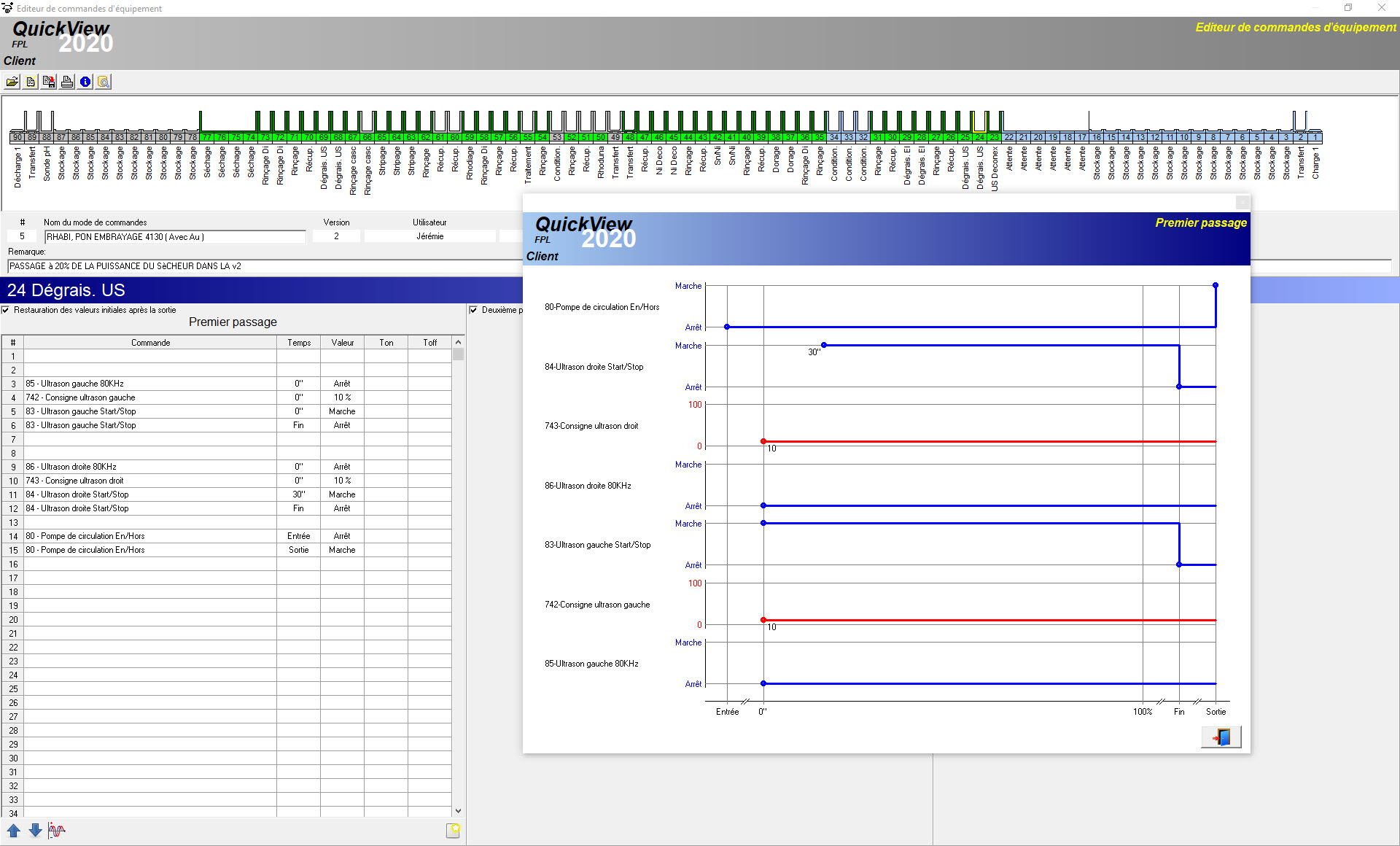Select station 77 Séchage
The width and height of the screenshot is (1400, 846).
[x=207, y=137]
